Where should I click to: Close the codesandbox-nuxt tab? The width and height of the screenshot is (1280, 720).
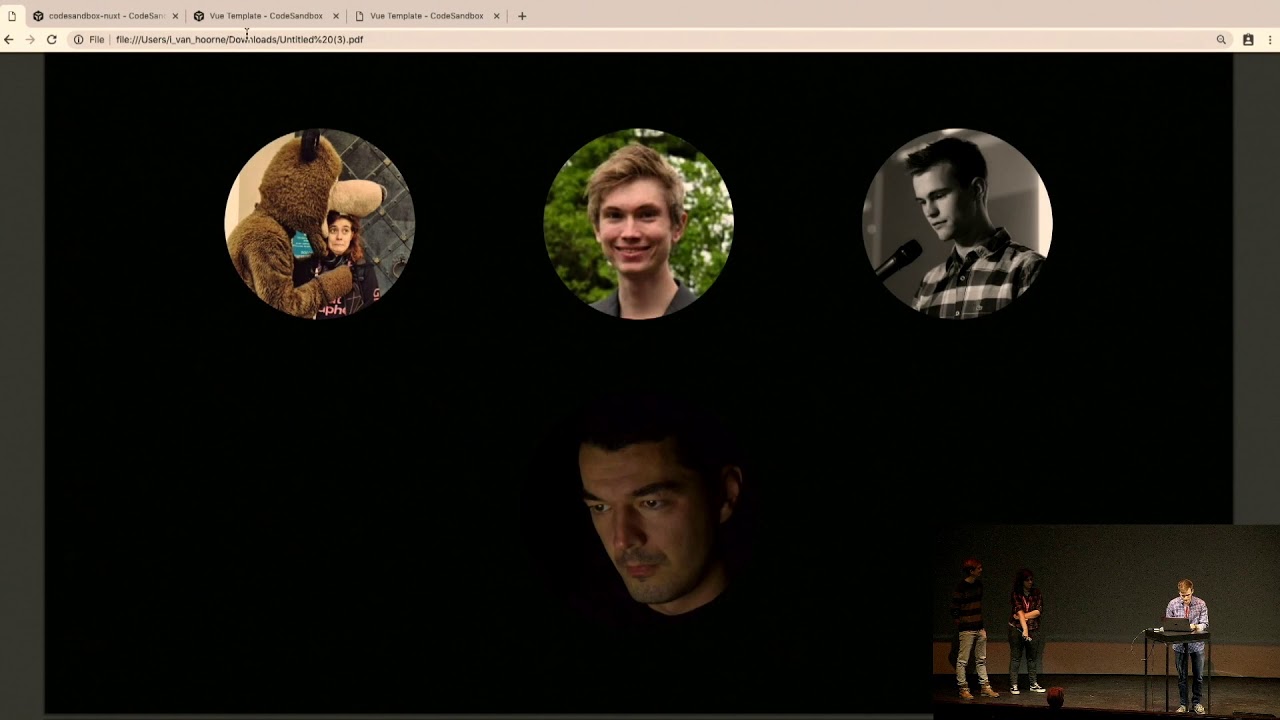click(175, 16)
